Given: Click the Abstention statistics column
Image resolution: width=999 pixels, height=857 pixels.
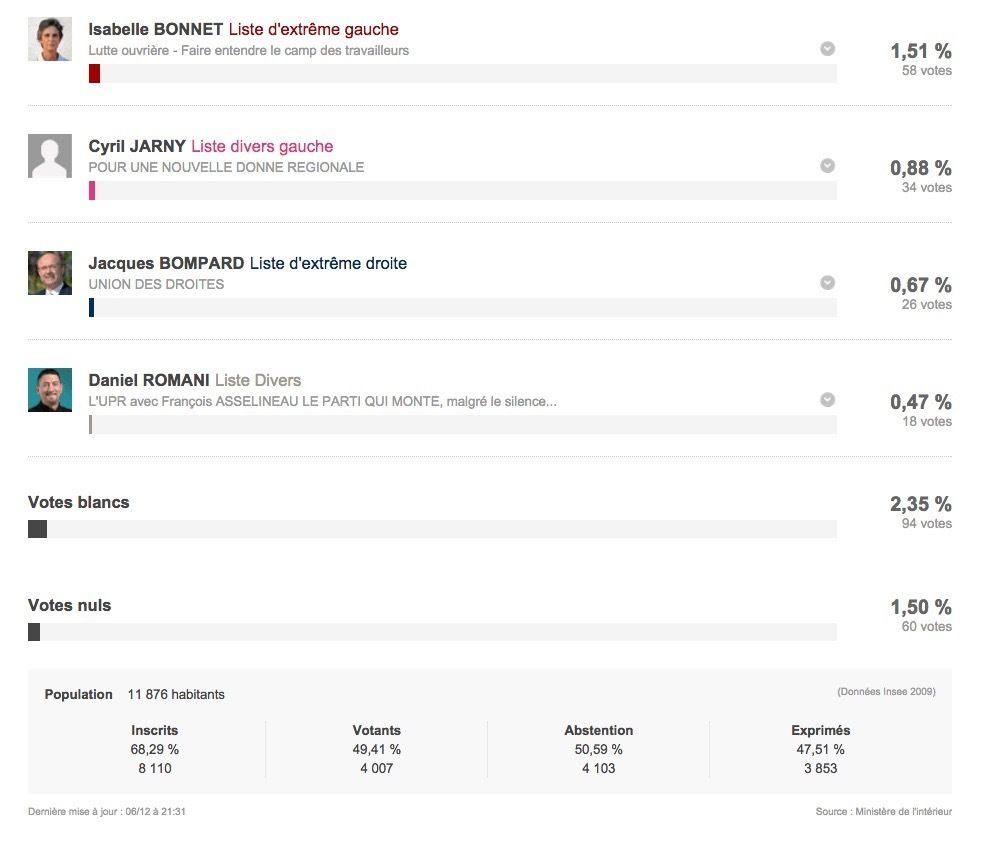Looking at the screenshot, I should [x=599, y=749].
